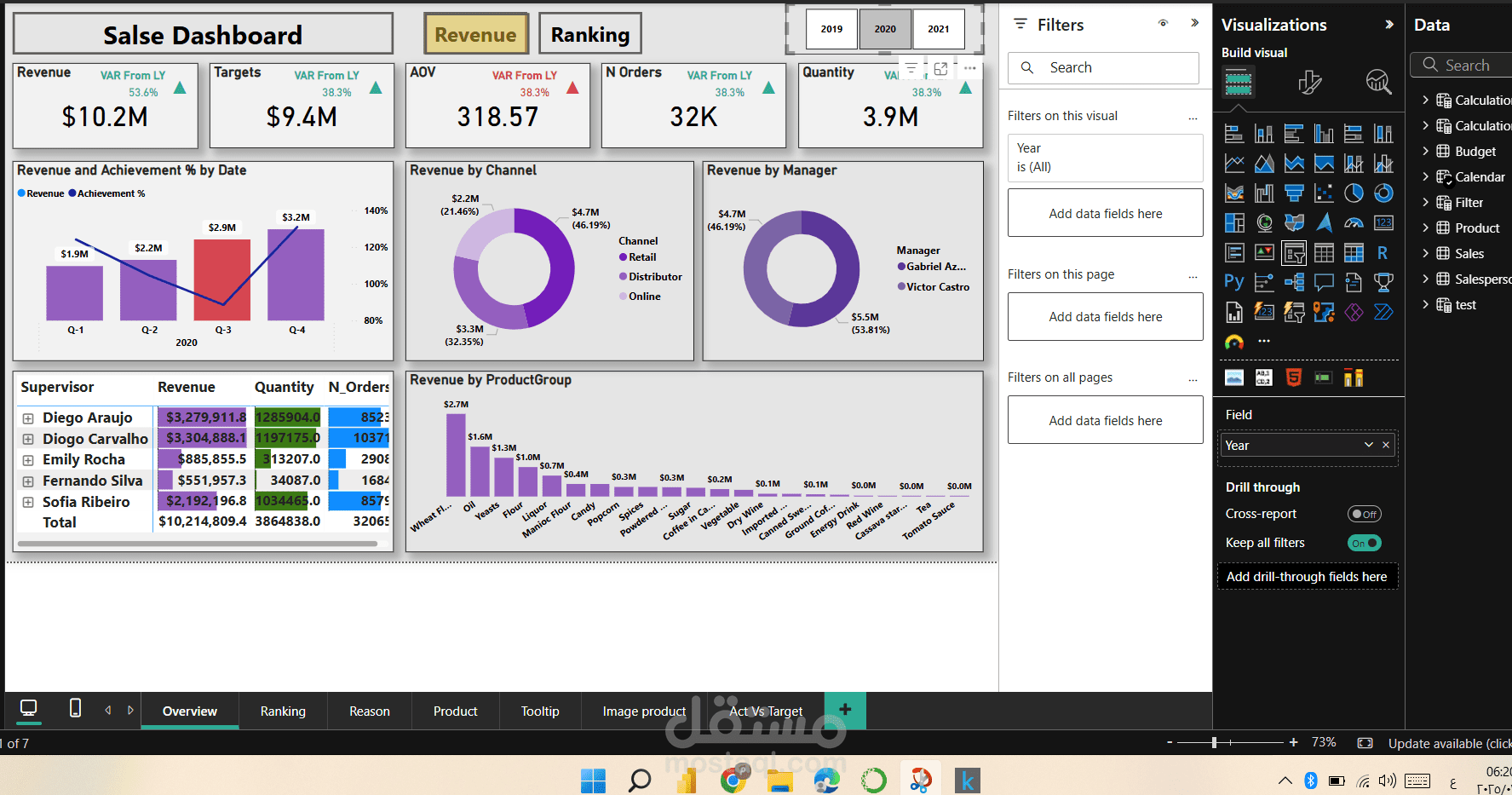The image size is (1512, 795).
Task: Switch to the Ranking page tab
Action: tap(283, 711)
